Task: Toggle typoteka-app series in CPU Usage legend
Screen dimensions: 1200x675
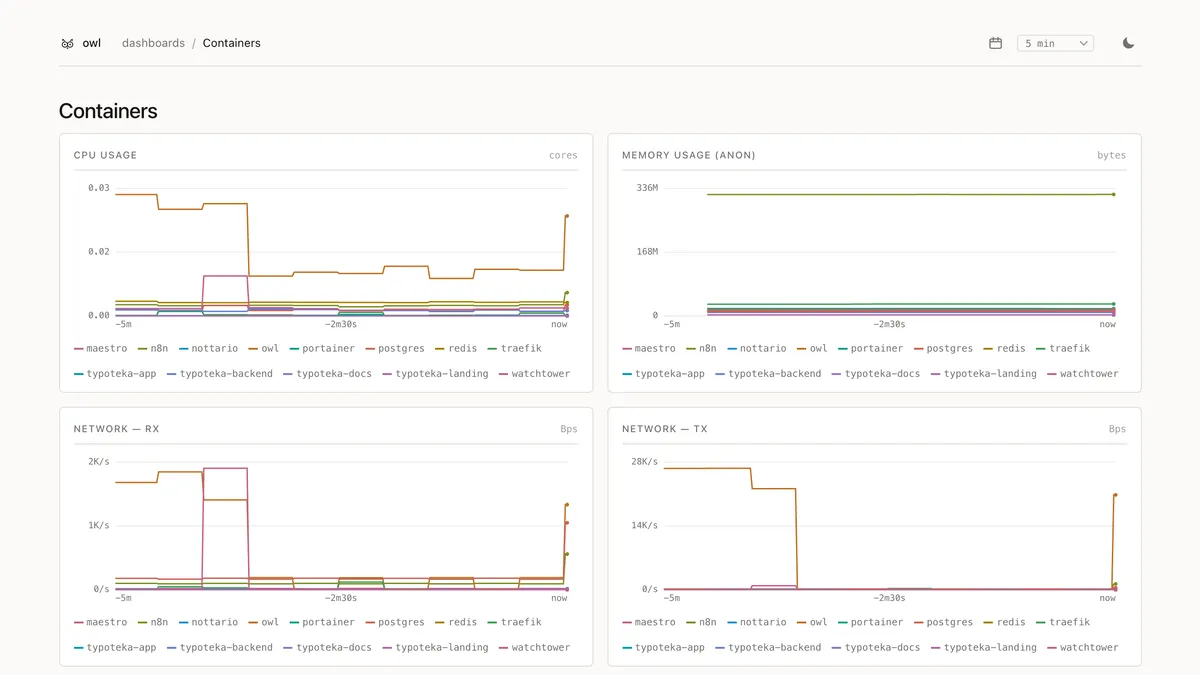Action: coord(115,373)
